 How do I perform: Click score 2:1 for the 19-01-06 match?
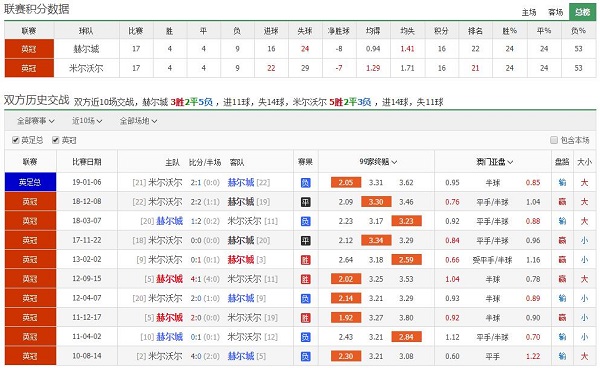196,182
